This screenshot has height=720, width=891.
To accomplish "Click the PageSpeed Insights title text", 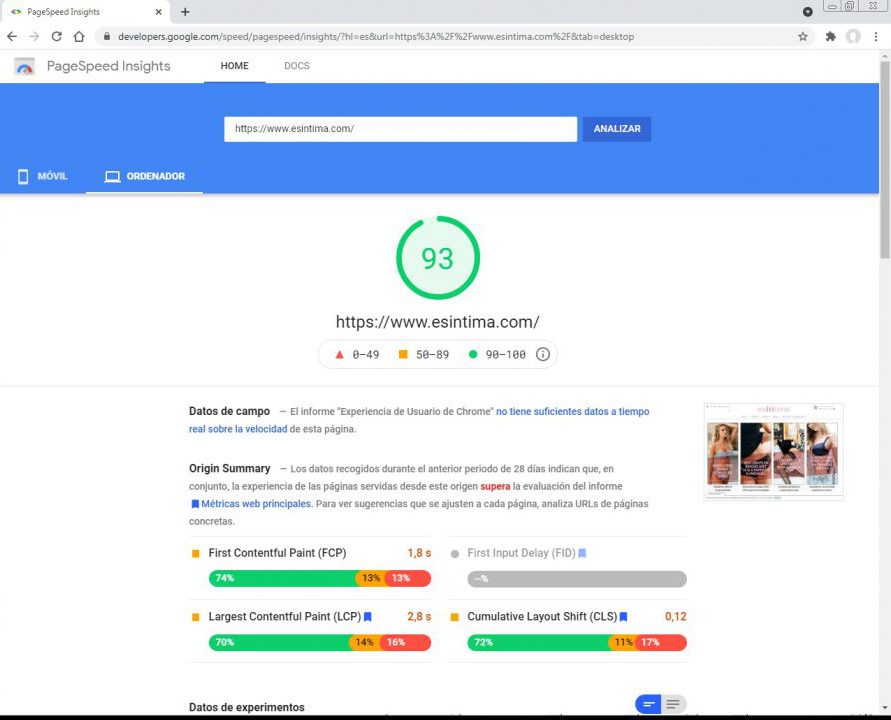I will click(109, 66).
